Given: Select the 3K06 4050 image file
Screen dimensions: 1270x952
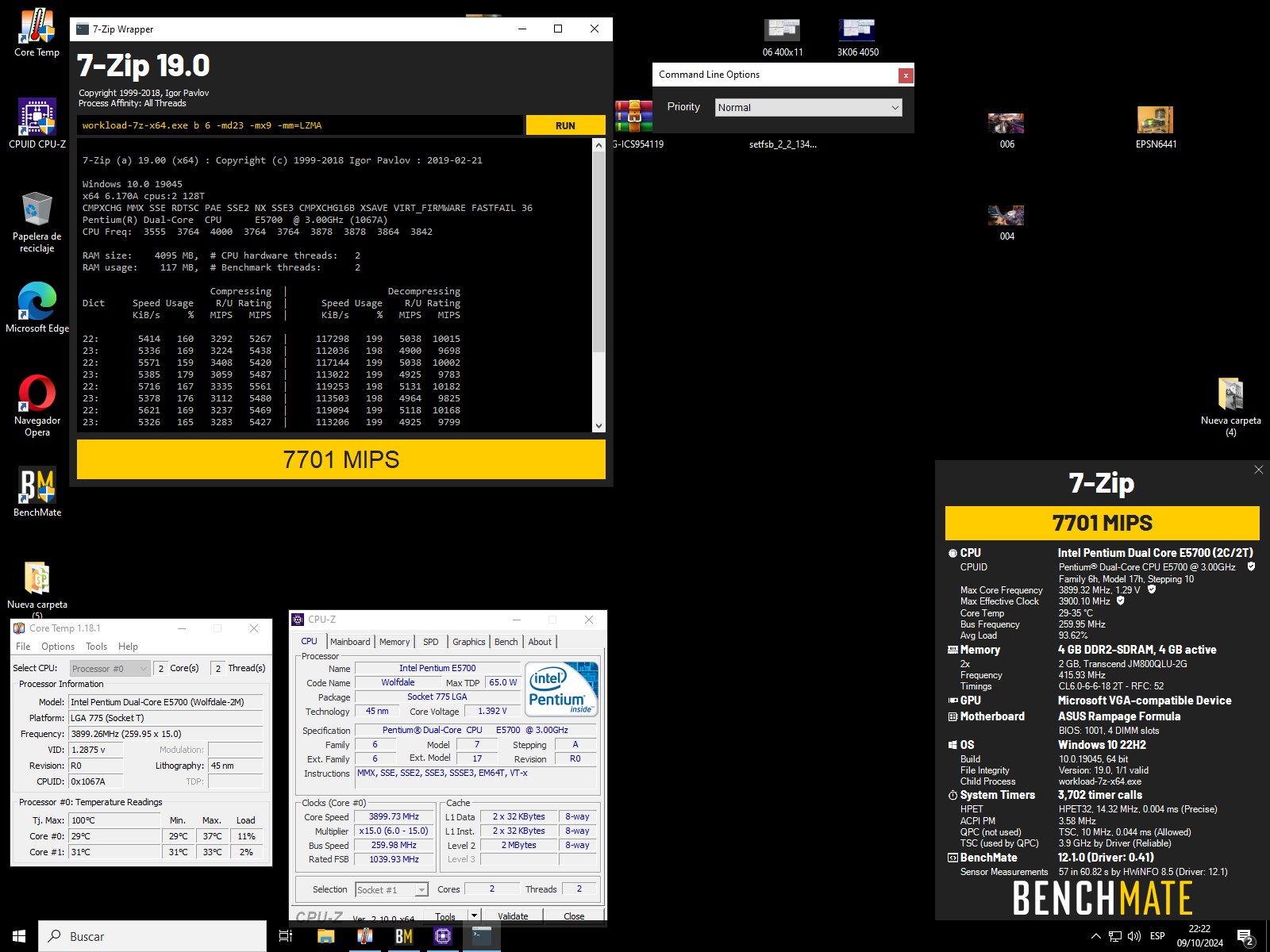Looking at the screenshot, I should point(857,38).
